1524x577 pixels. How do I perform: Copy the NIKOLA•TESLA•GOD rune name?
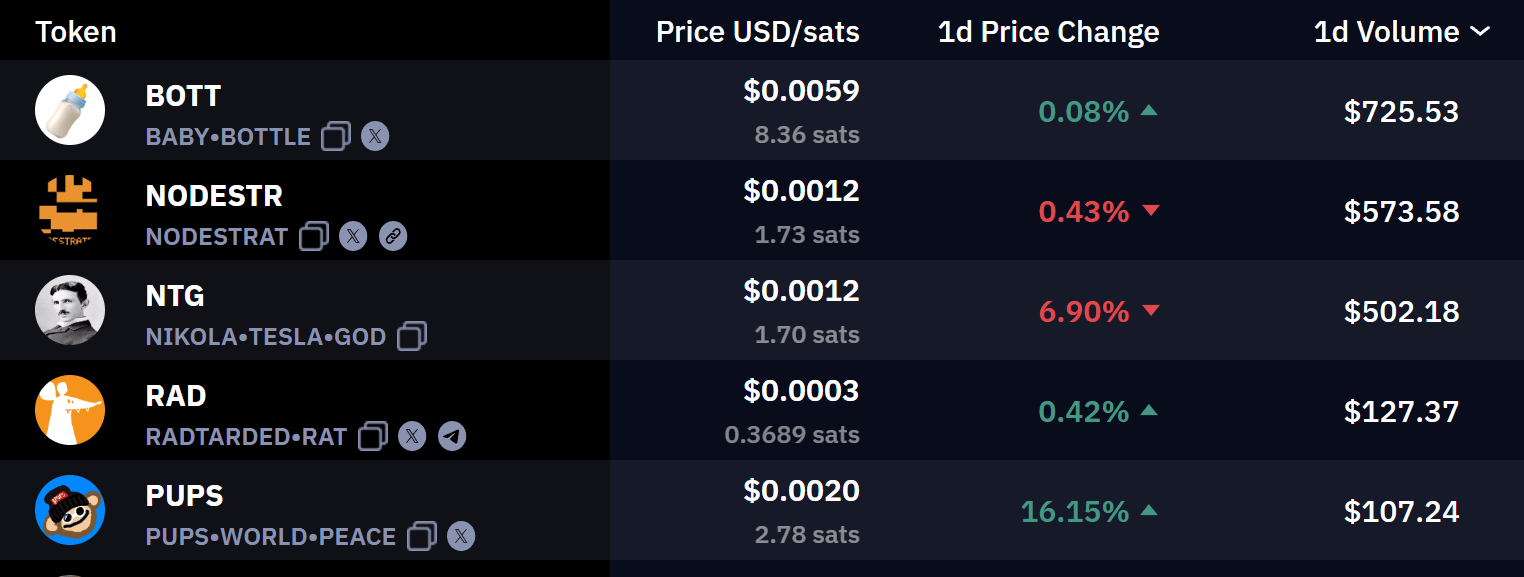(x=412, y=336)
